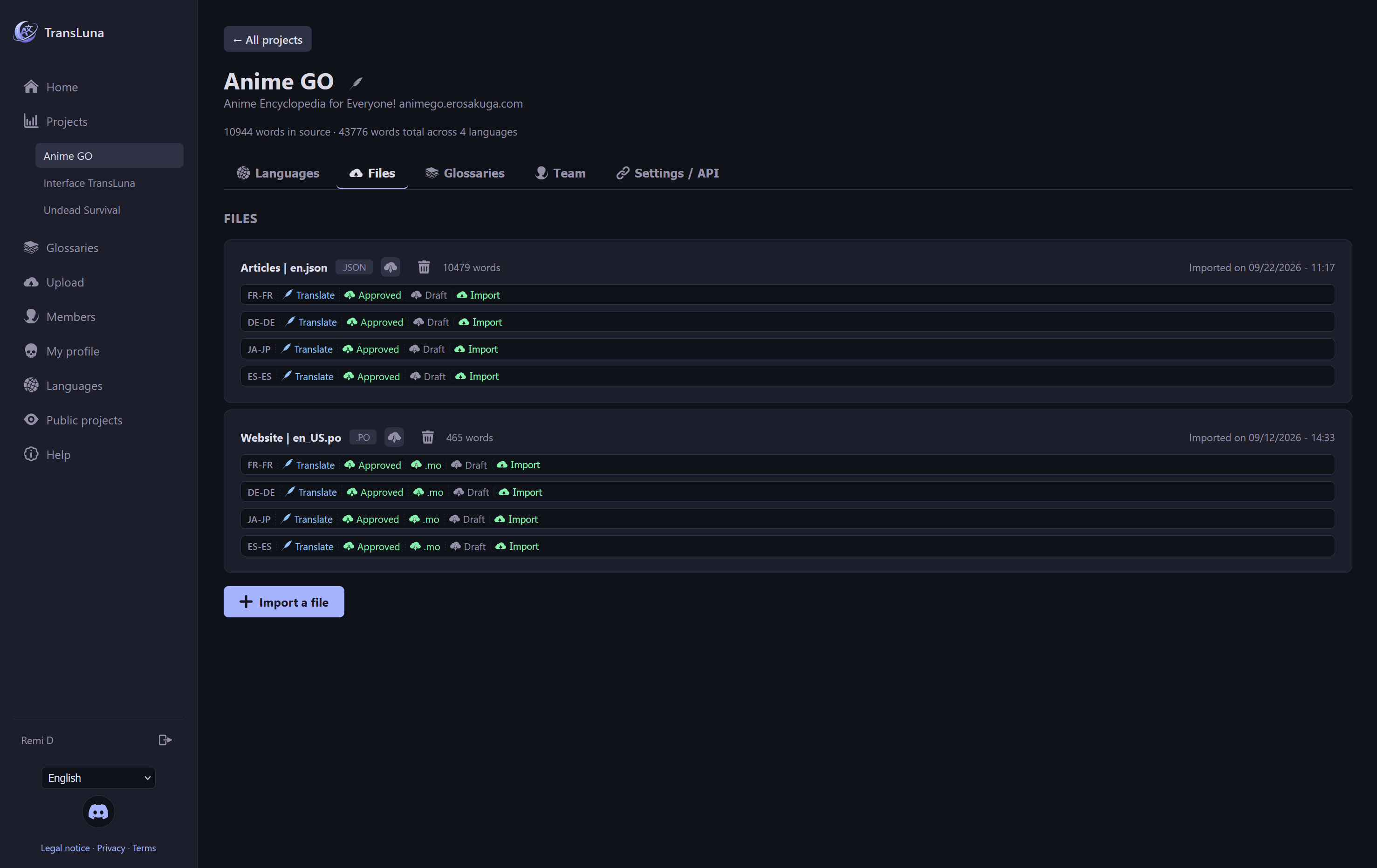Screen dimensions: 1377x868
Task: Open the Terms link
Action: [144, 847]
